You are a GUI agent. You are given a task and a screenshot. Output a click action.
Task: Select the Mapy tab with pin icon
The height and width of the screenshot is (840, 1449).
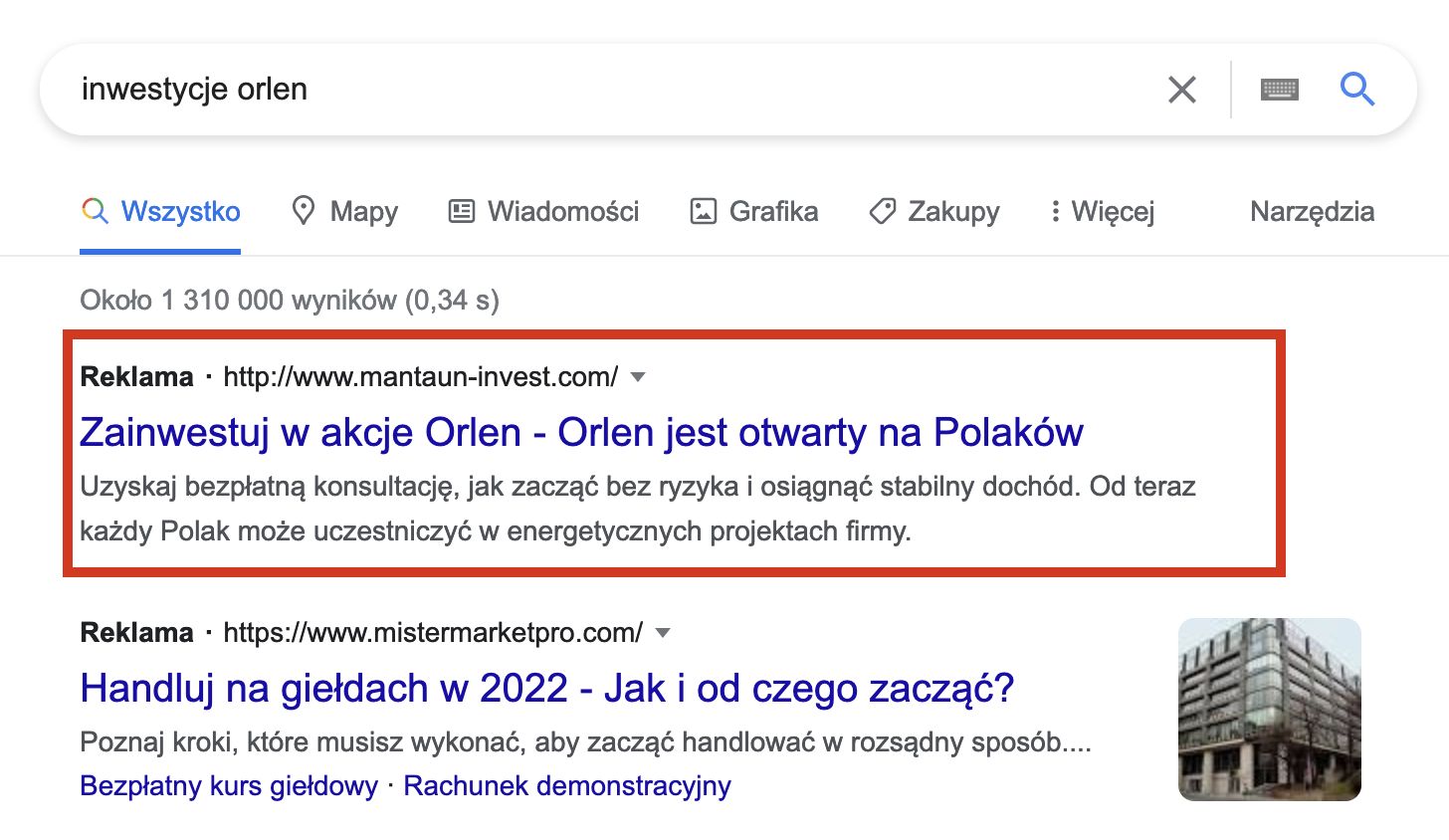(x=342, y=211)
